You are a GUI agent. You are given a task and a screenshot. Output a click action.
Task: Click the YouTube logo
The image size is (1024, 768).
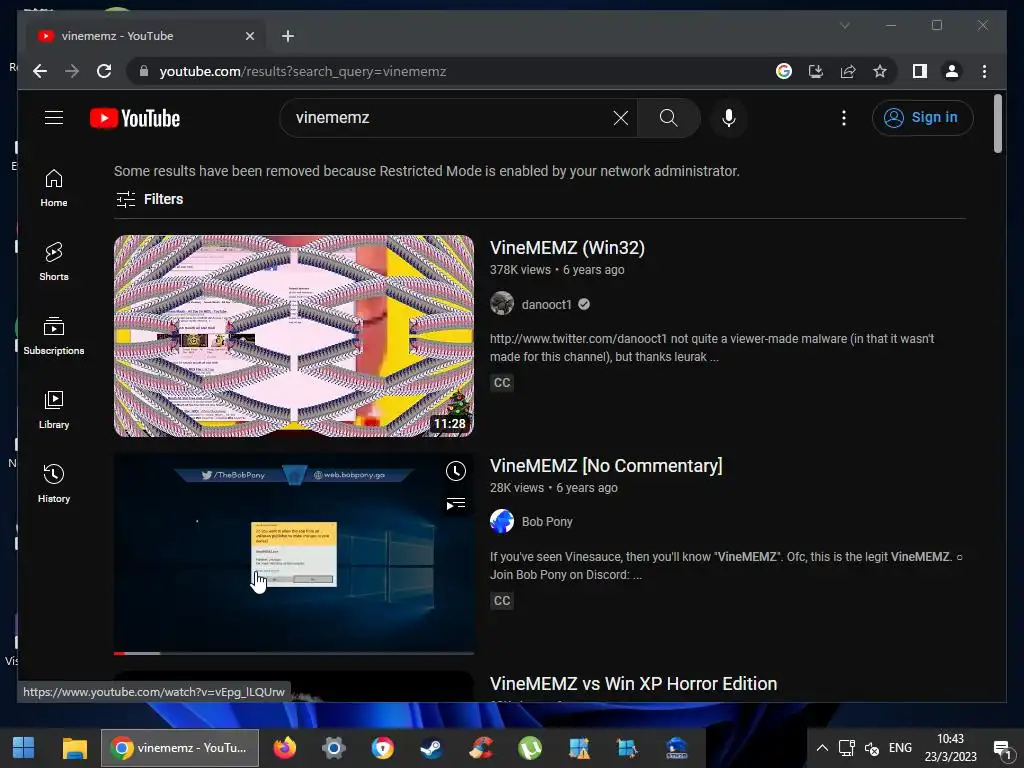pos(135,118)
